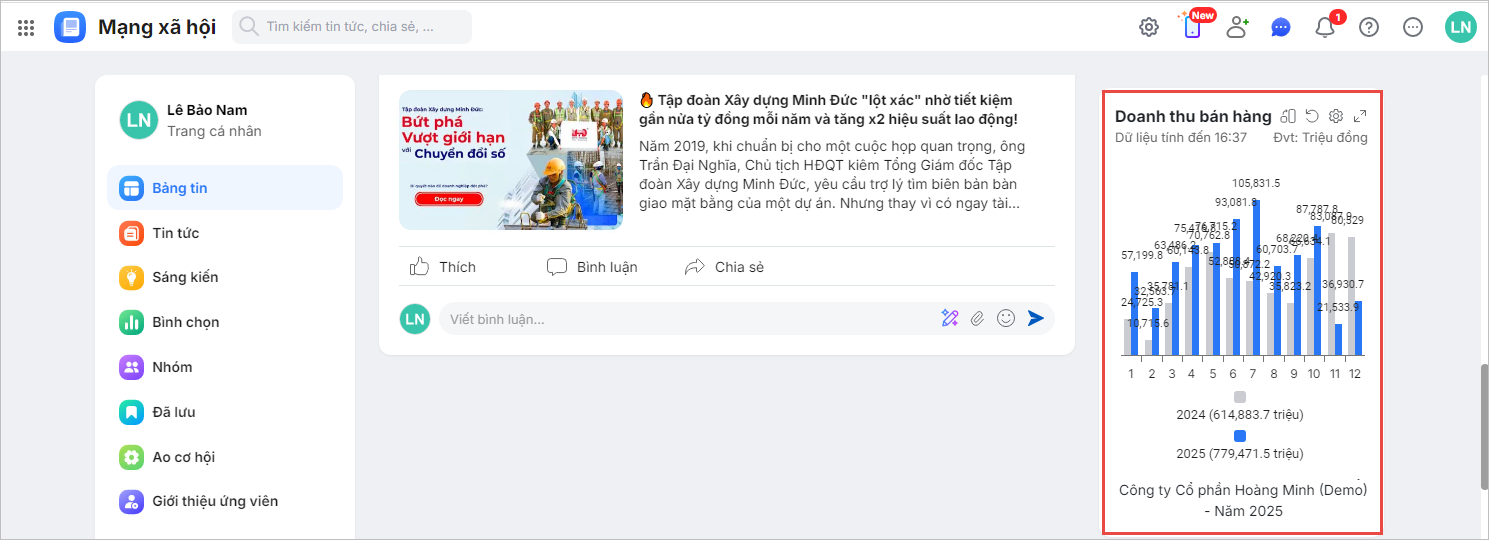The image size is (1489, 540).
Task: Select Bình chọn from the sidebar
Action: (x=185, y=322)
